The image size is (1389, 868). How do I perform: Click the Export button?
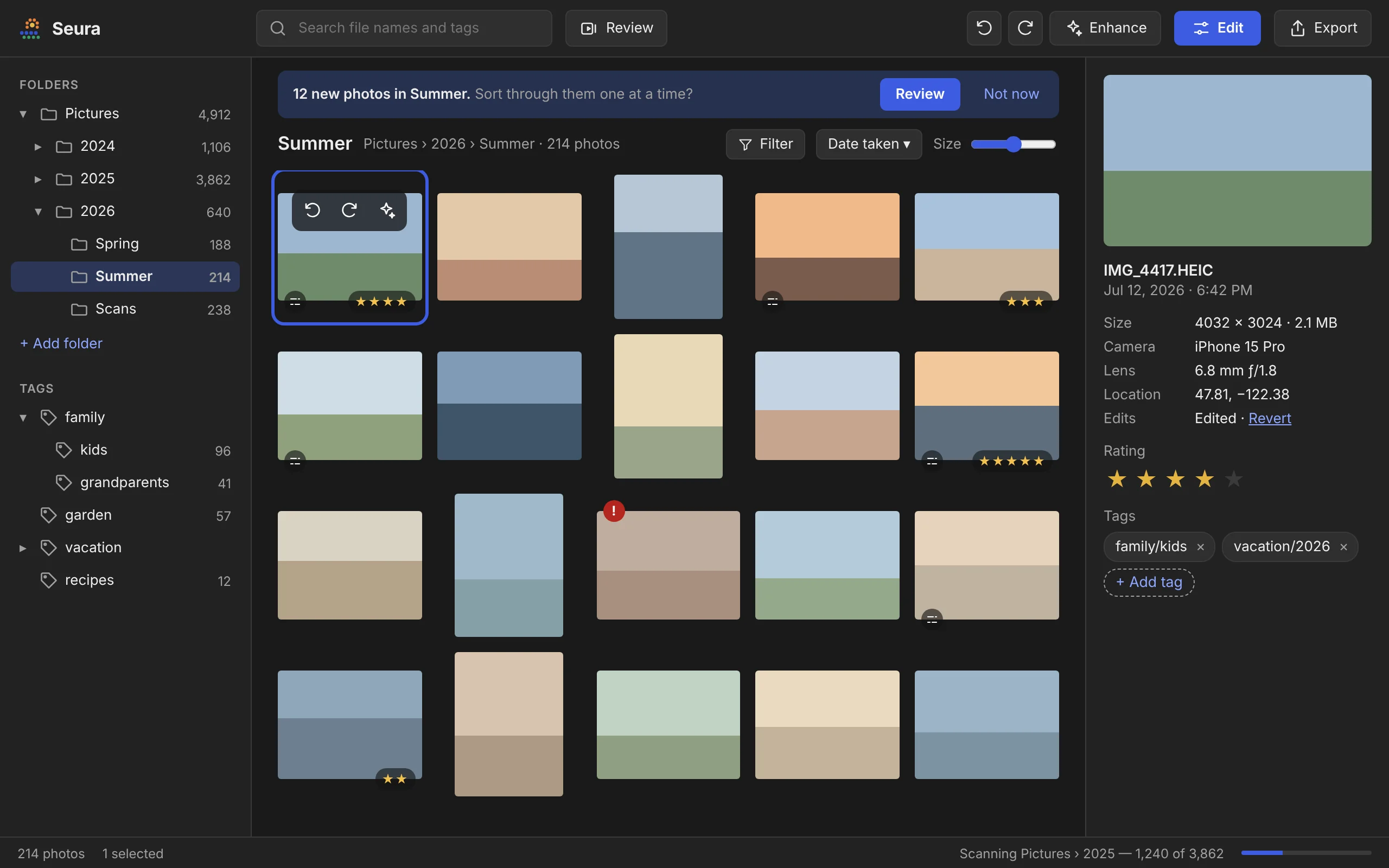[x=1322, y=28]
